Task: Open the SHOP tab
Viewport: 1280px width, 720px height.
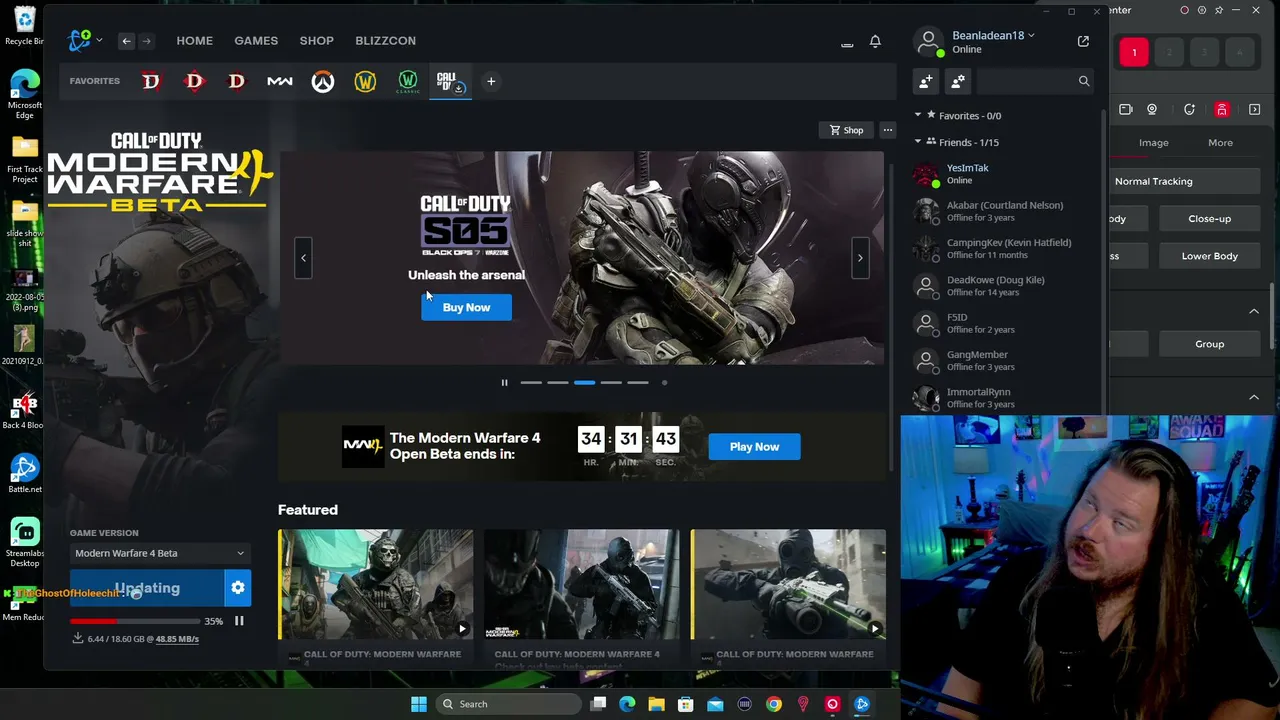Action: click(x=316, y=41)
